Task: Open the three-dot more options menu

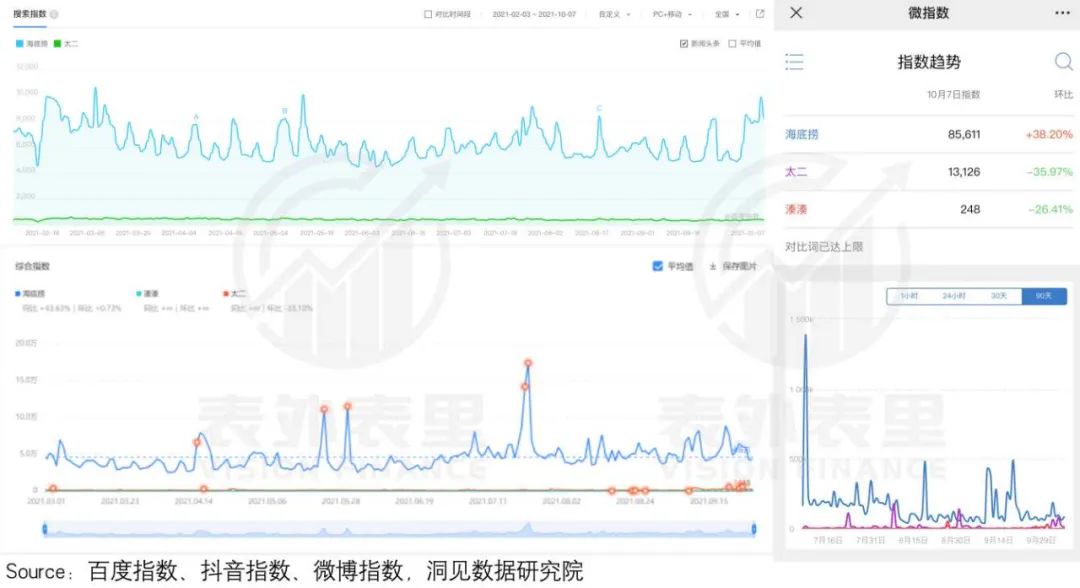Action: 1062,13
